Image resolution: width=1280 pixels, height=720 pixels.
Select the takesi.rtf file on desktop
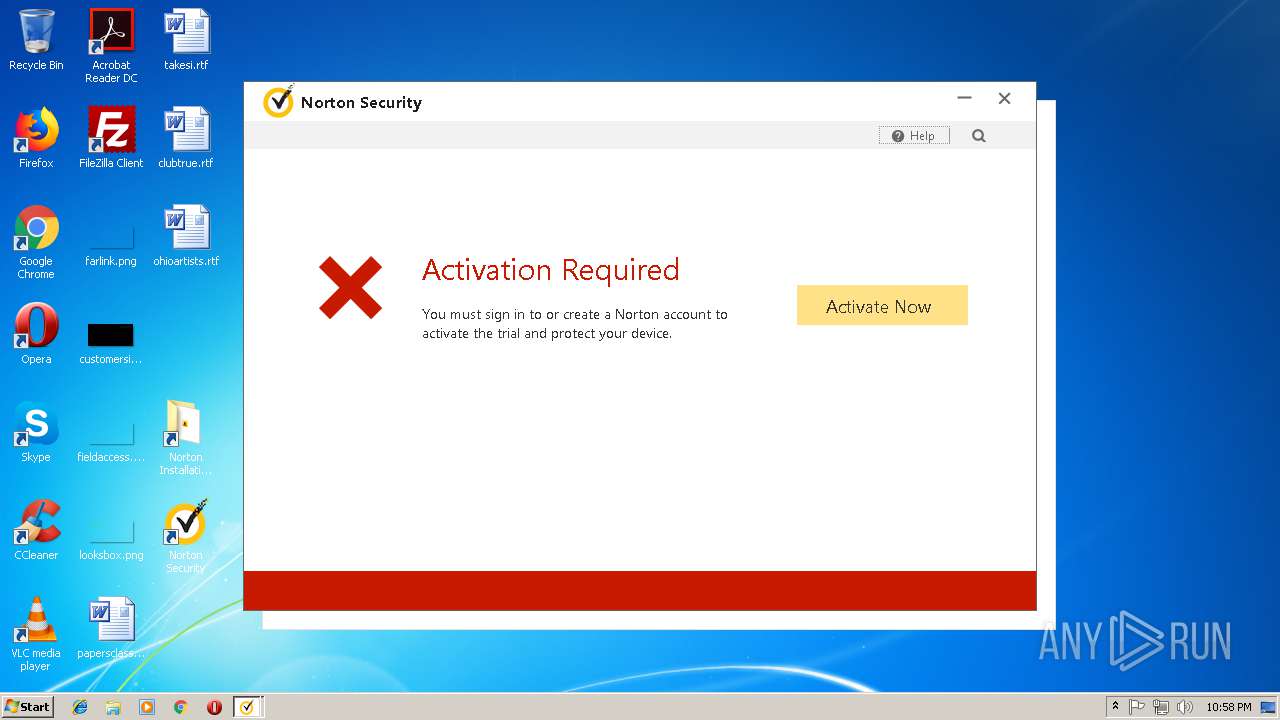coord(186,40)
